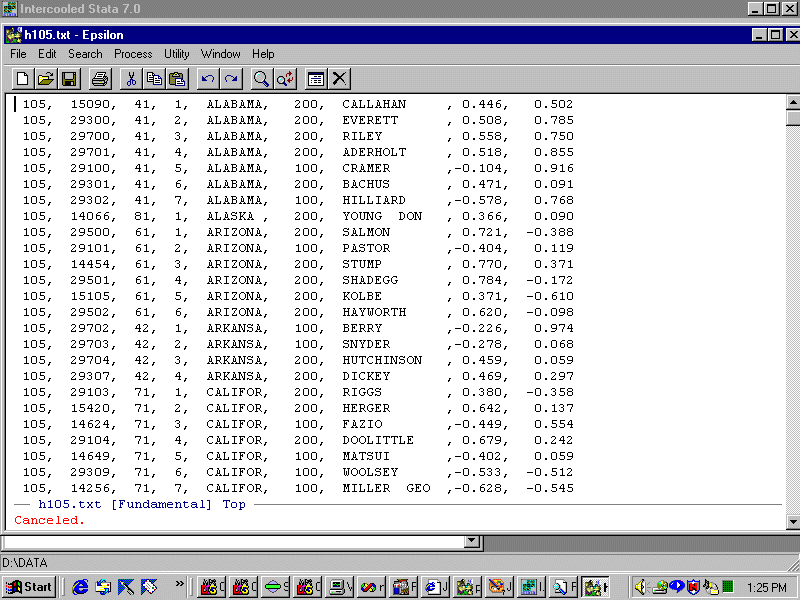Click the Find and Replace toolbar icon
The height and width of the screenshot is (600, 800).
(285, 79)
